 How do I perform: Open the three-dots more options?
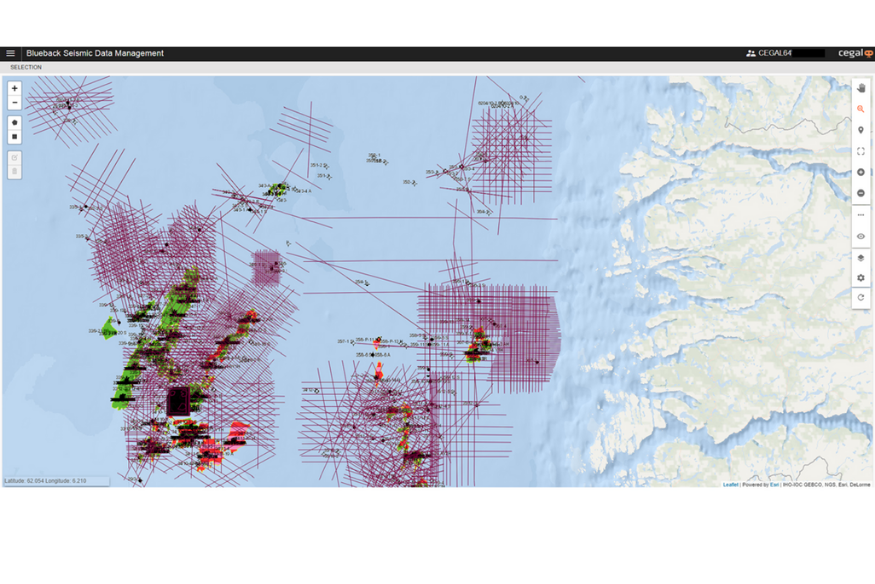tap(861, 215)
